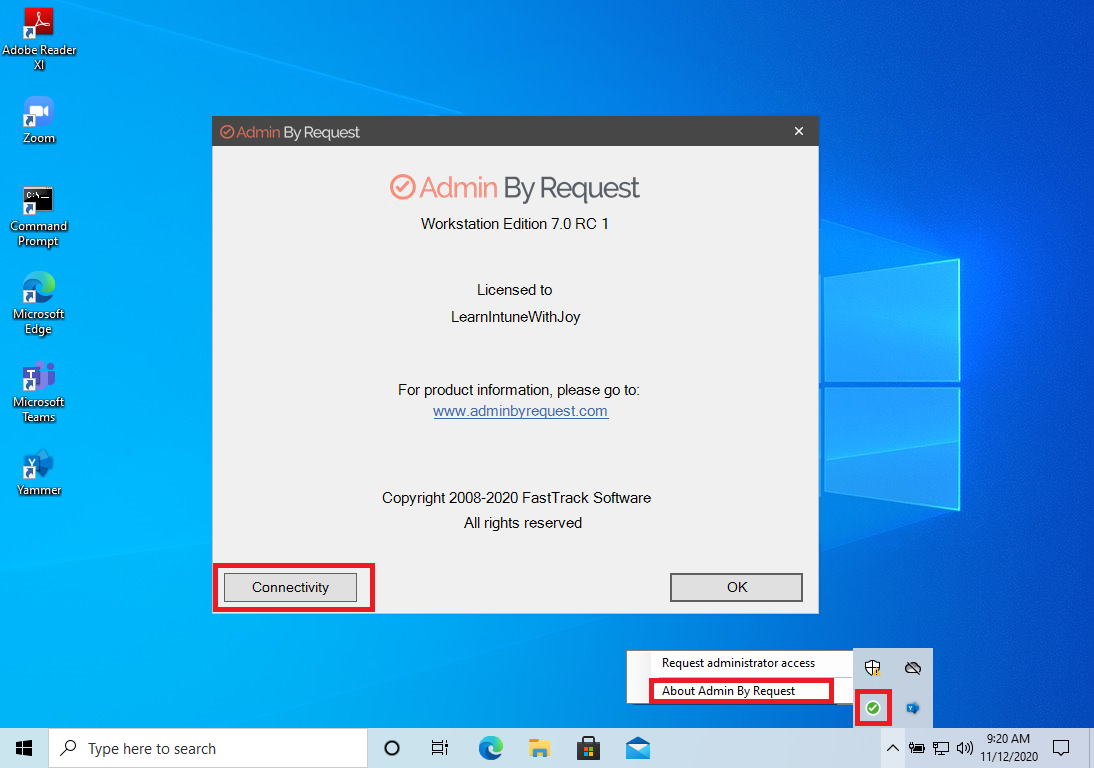Open File Explorer from taskbar

point(539,748)
